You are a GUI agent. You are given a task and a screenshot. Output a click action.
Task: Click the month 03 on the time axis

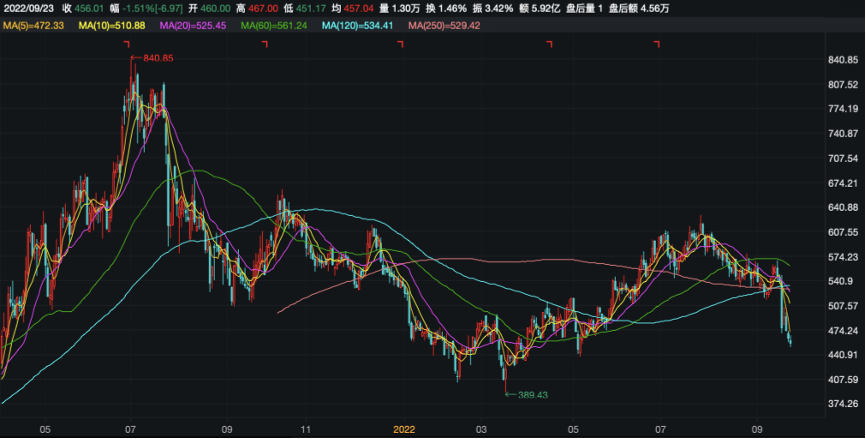coord(481,430)
